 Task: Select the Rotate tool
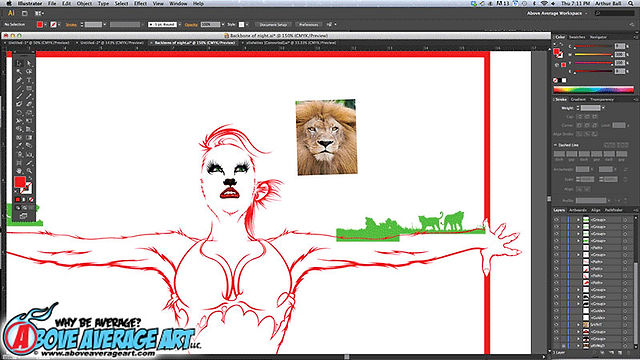click(19, 113)
